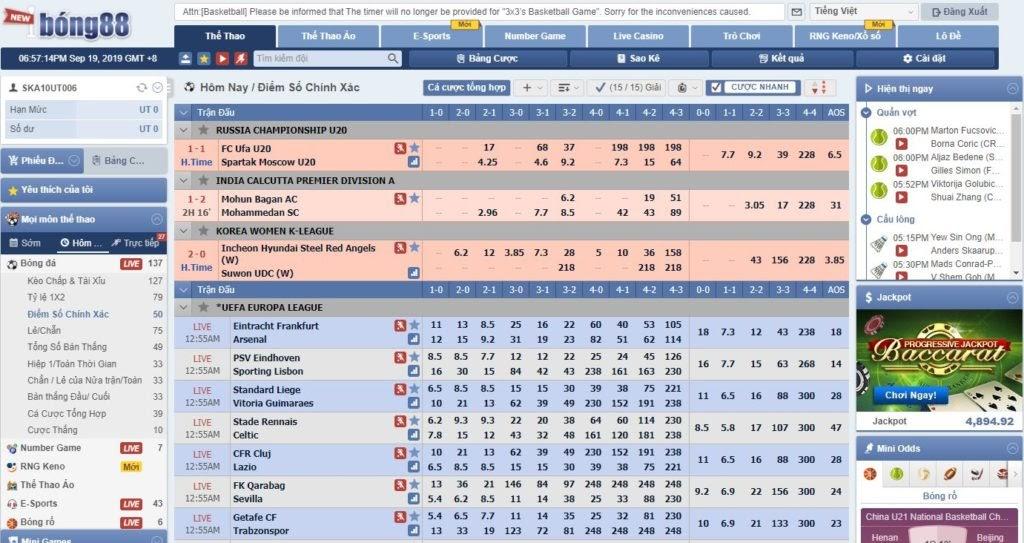
Task: Click the favorites star icon beside search box
Action: tap(204, 59)
